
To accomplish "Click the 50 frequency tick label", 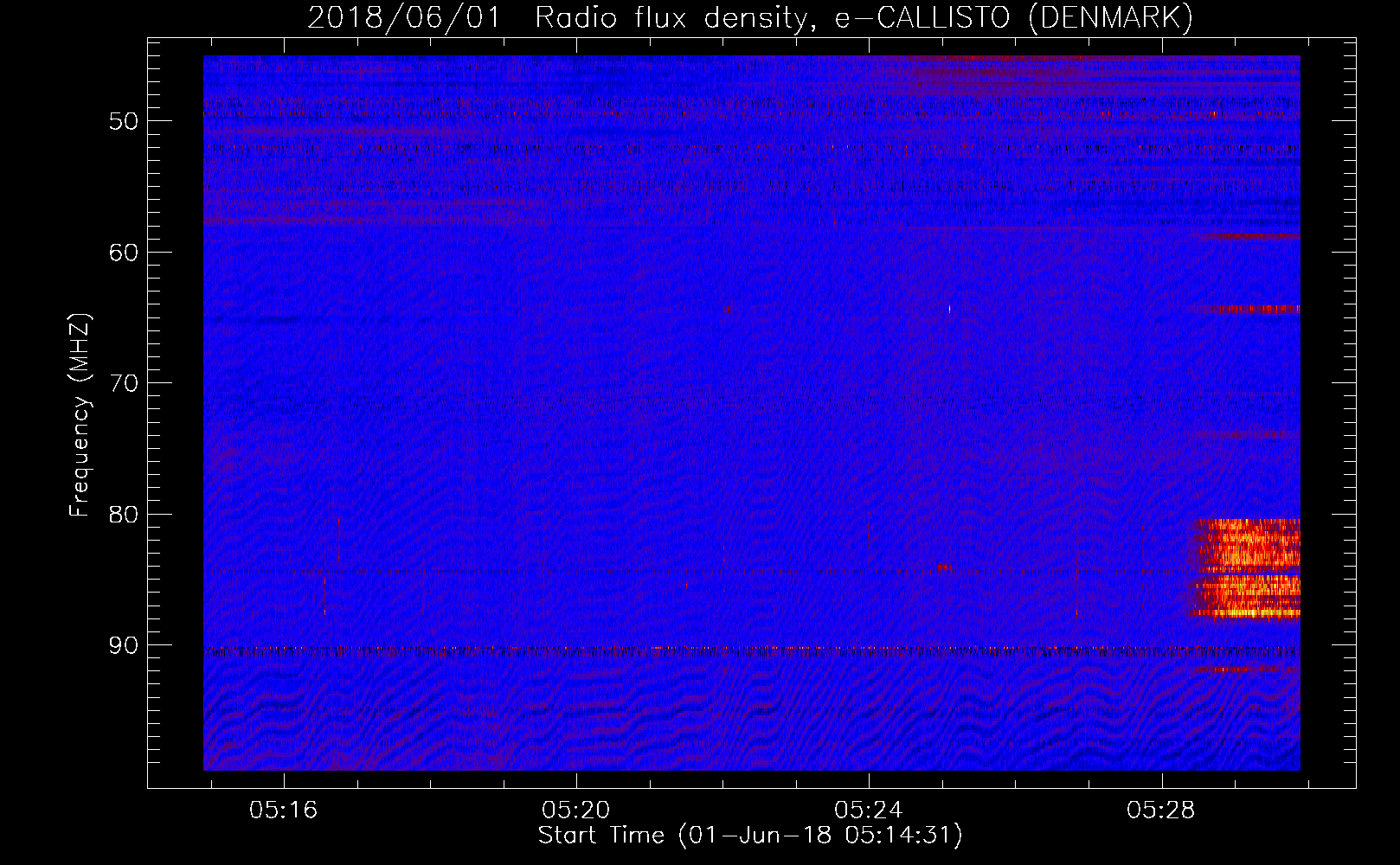I will pyautogui.click(x=124, y=121).
